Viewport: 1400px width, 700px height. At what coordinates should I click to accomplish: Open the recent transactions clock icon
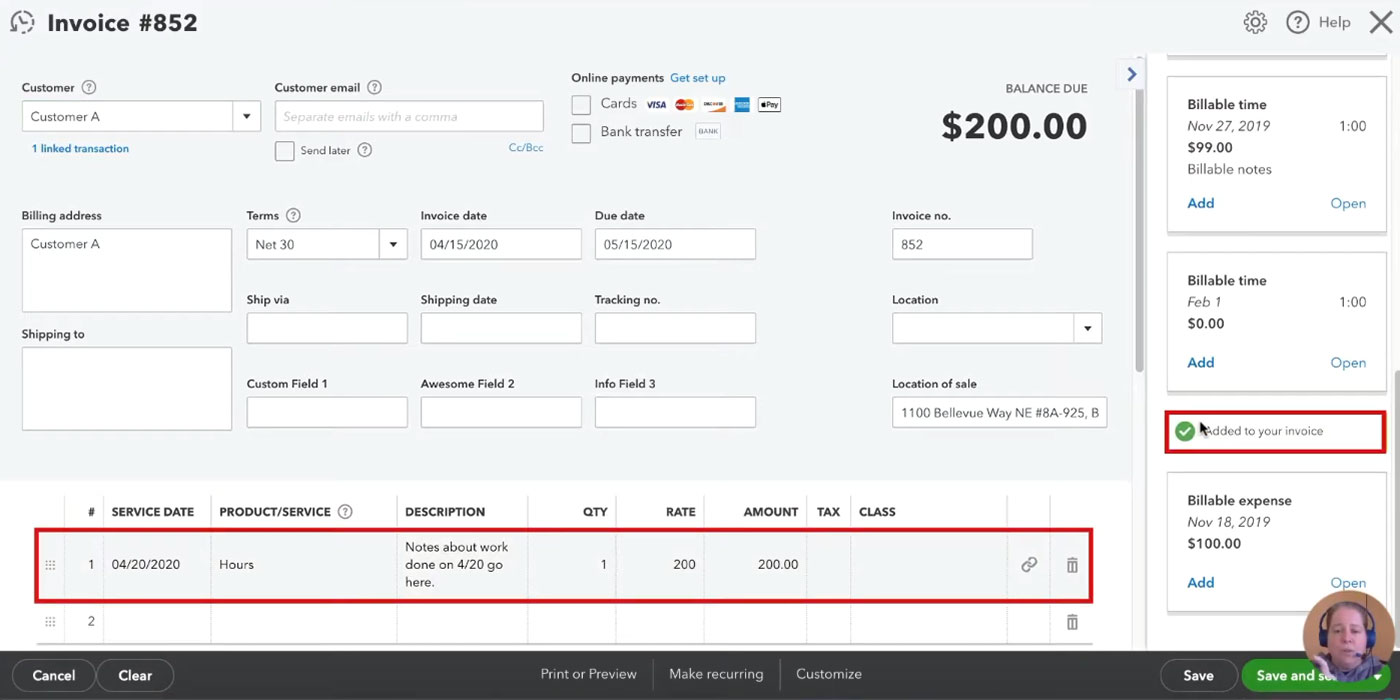tap(22, 22)
